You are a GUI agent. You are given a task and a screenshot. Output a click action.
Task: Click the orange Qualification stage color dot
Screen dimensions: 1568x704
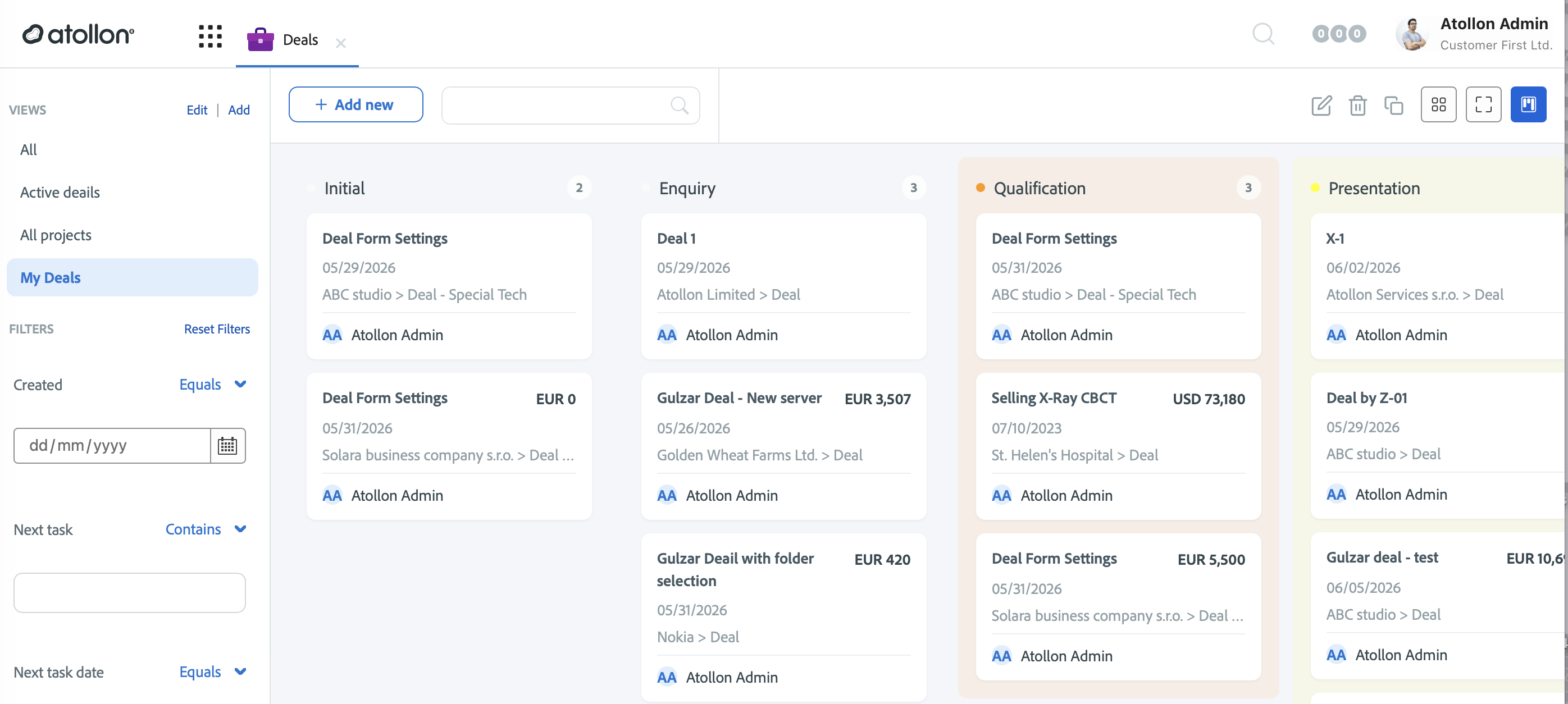coord(980,188)
